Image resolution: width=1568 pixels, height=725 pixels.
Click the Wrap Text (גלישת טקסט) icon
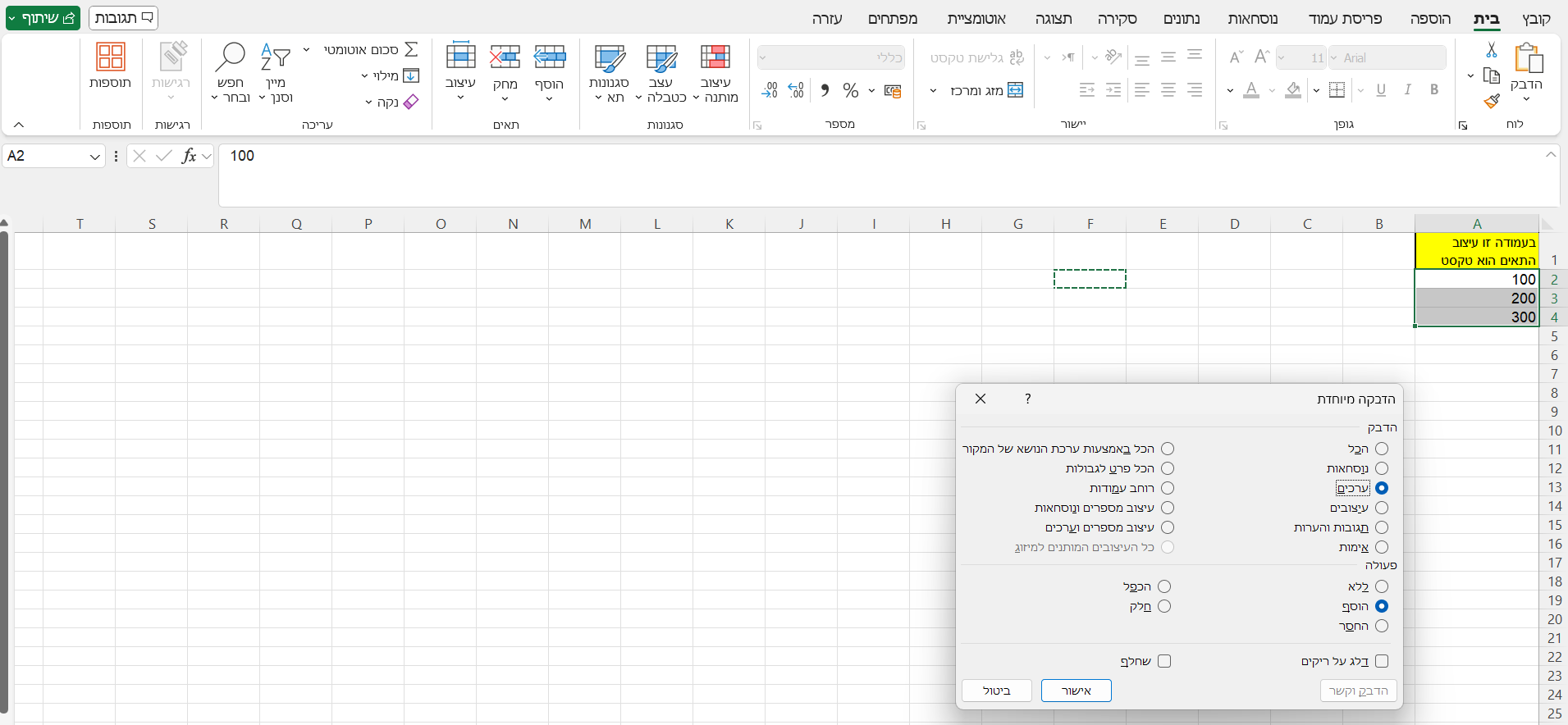[1017, 57]
